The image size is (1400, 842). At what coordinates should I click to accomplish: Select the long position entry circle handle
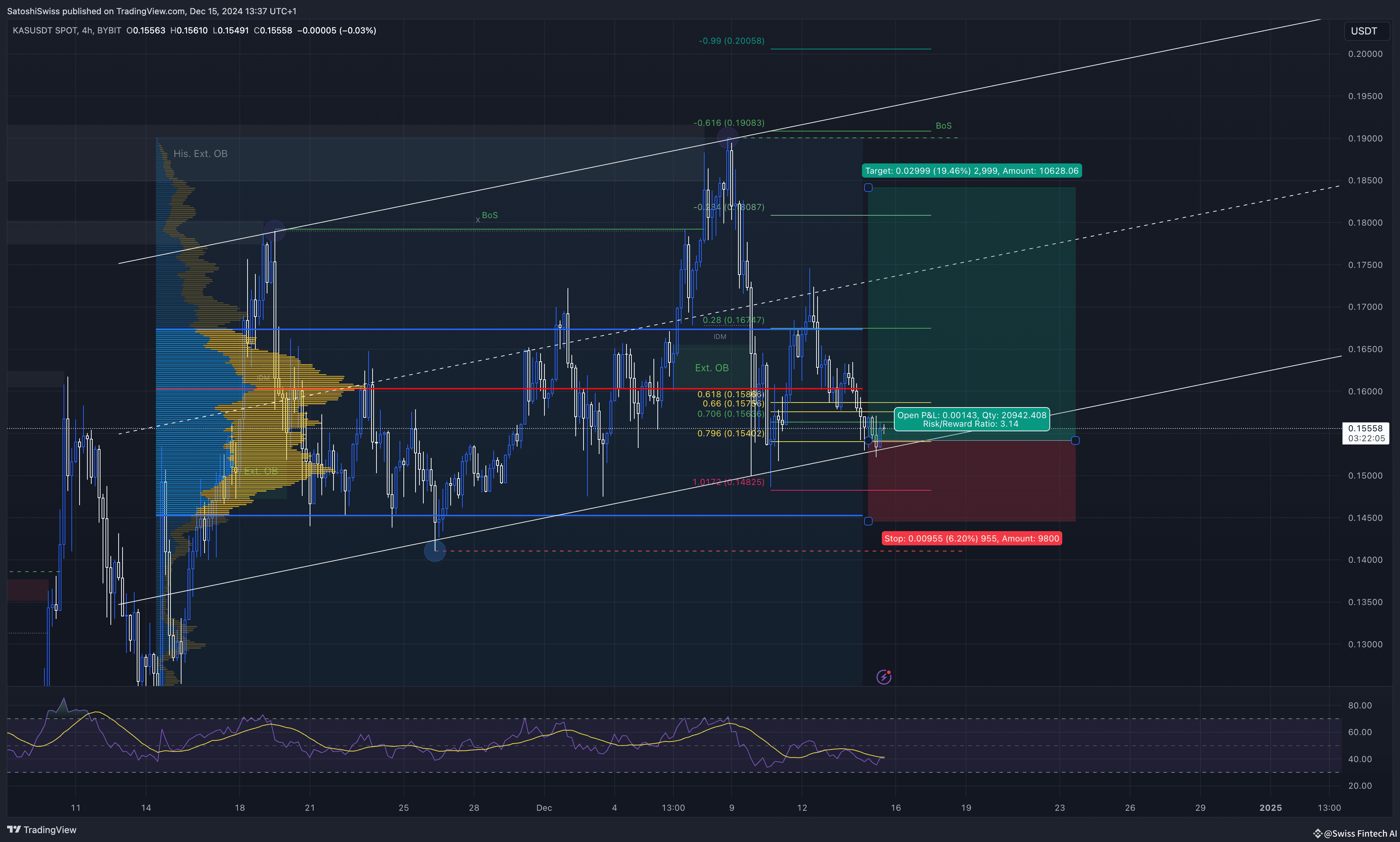[868, 440]
